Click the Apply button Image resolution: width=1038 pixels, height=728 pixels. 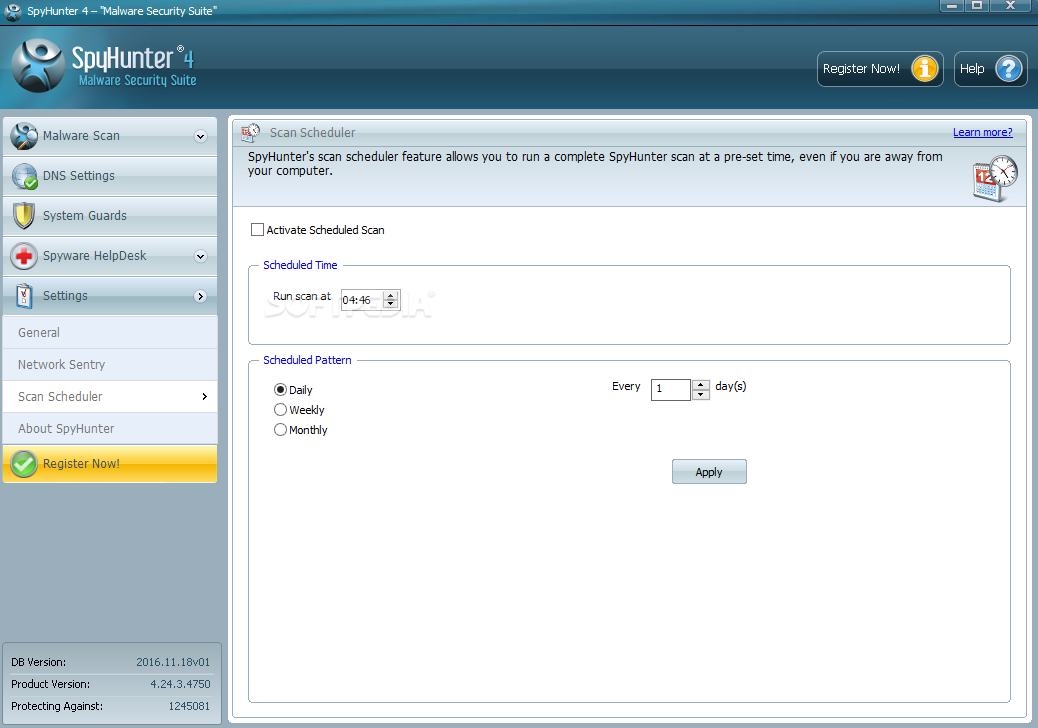(x=709, y=472)
